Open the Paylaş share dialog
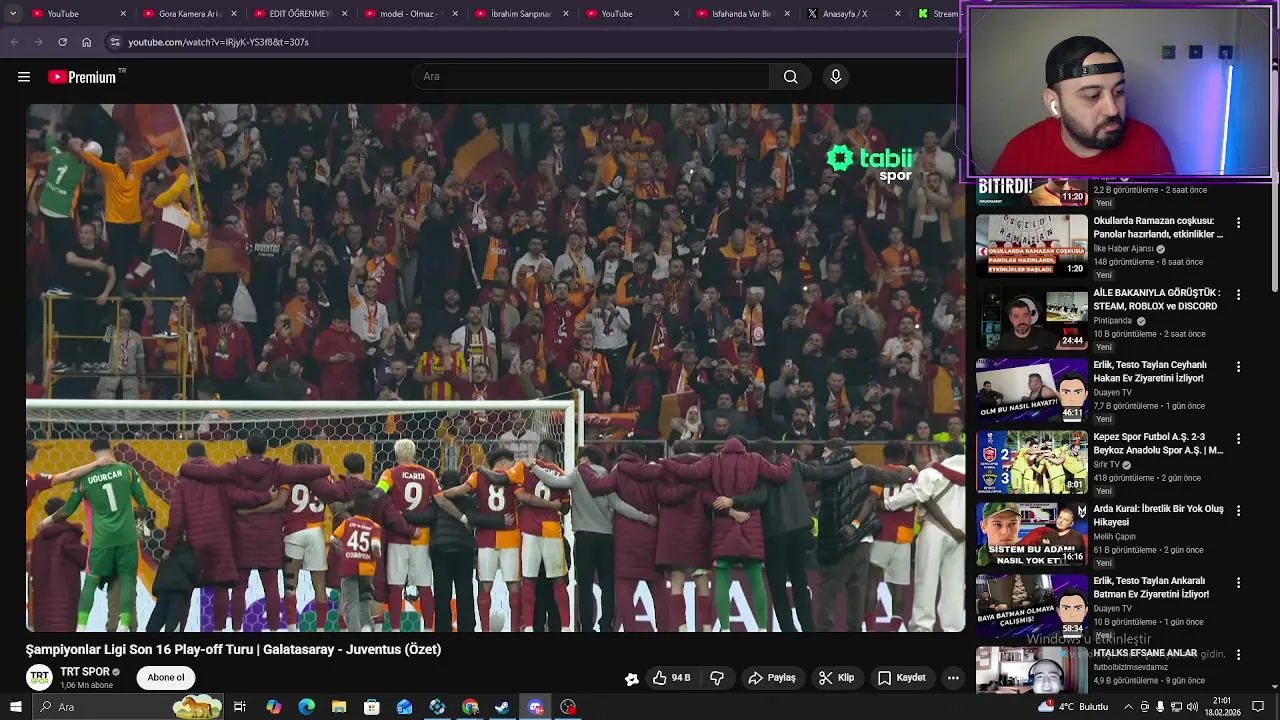Viewport: 1280px width, 720px height. [771, 678]
